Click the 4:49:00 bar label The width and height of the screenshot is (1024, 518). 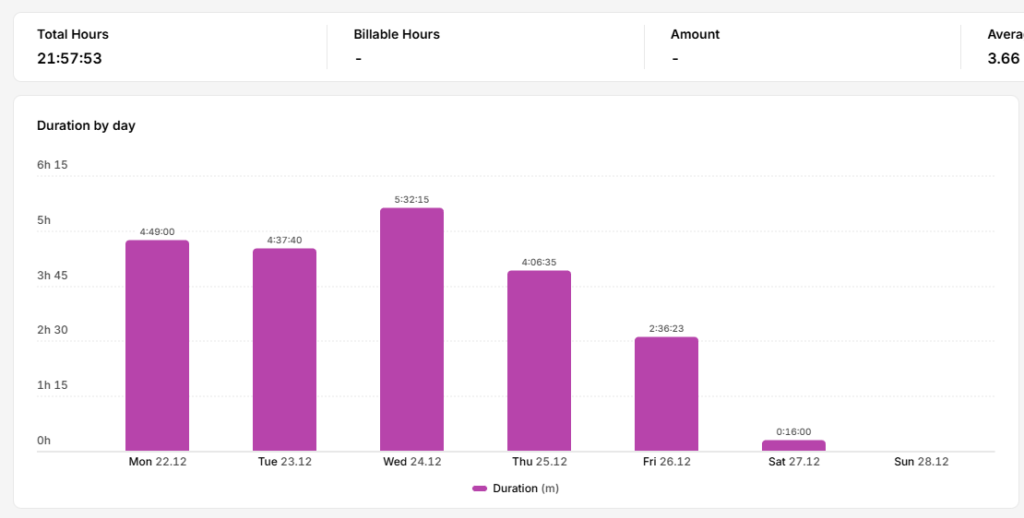(x=157, y=232)
